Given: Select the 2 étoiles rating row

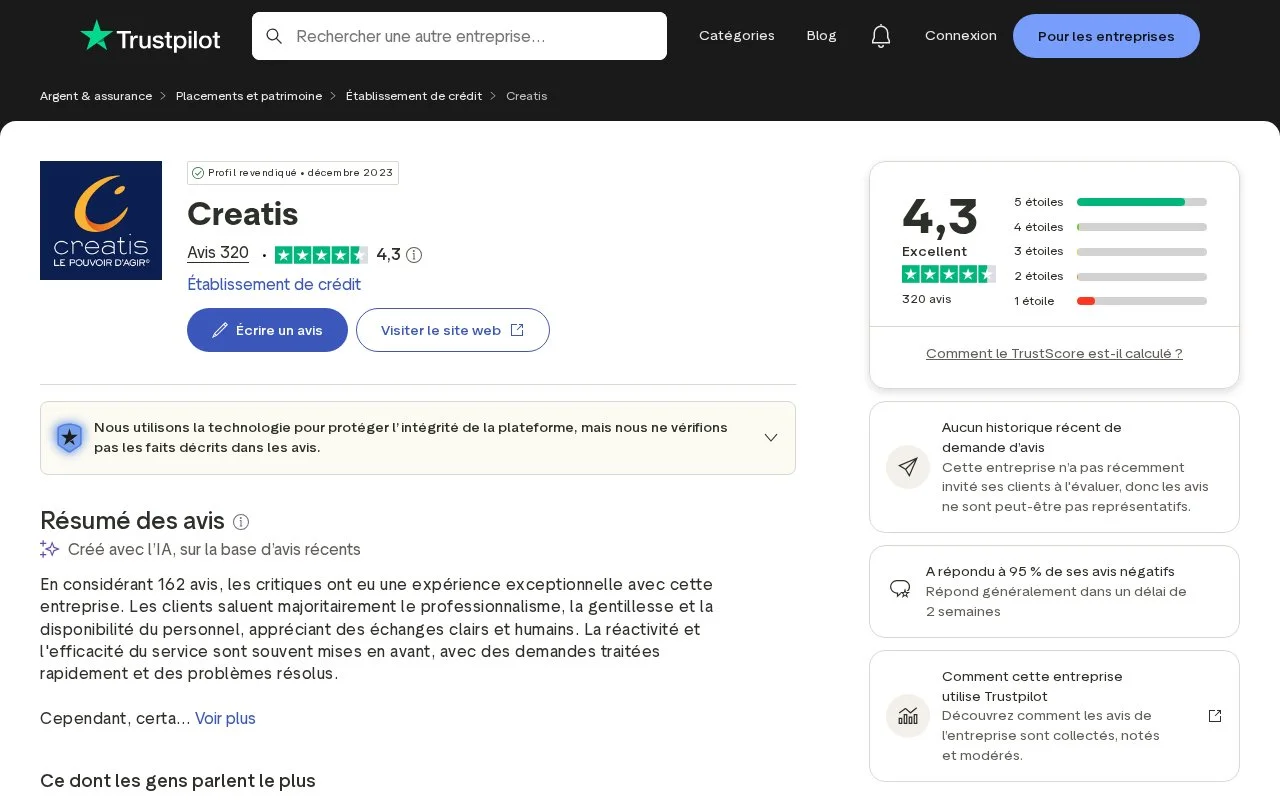Looking at the screenshot, I should coord(1110,276).
